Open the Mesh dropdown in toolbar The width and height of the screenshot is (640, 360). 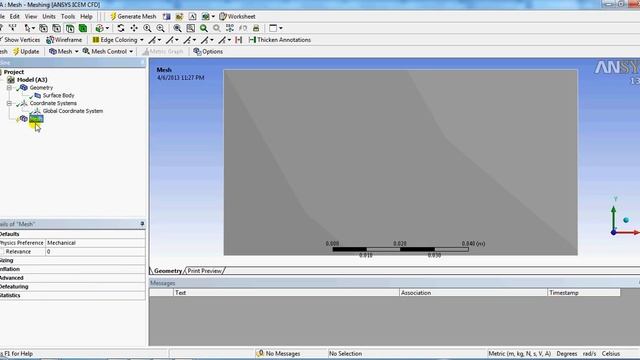point(76,52)
